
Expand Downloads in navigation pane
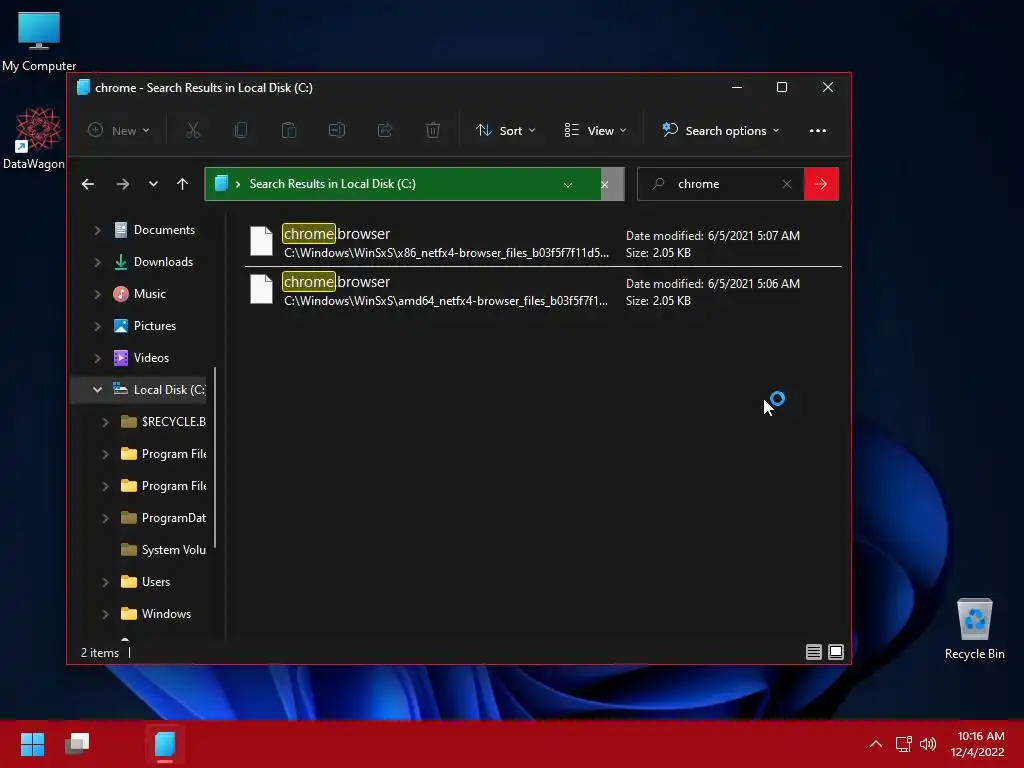click(97, 262)
